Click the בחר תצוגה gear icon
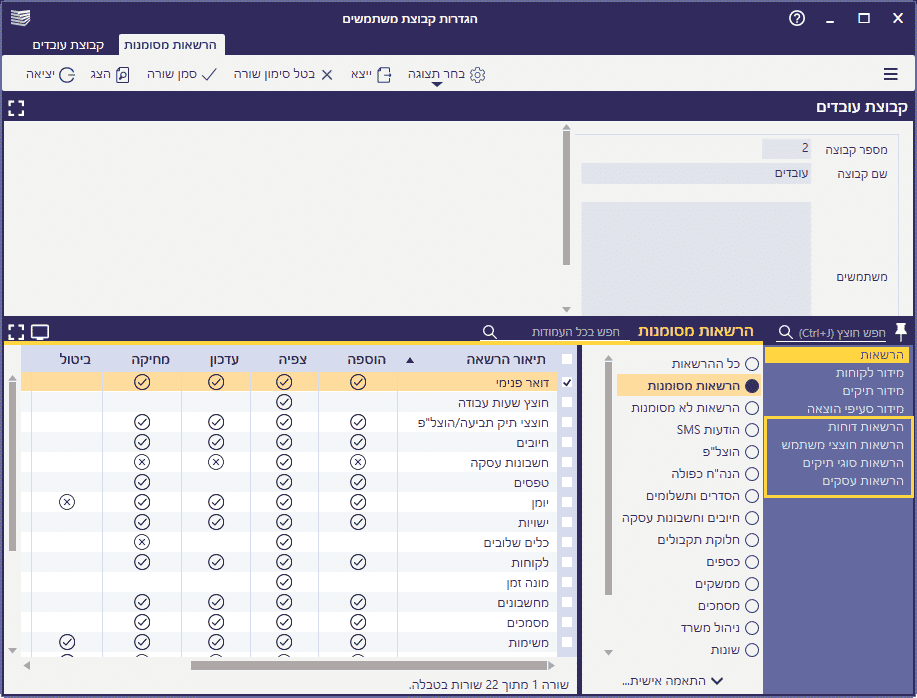 tap(478, 75)
